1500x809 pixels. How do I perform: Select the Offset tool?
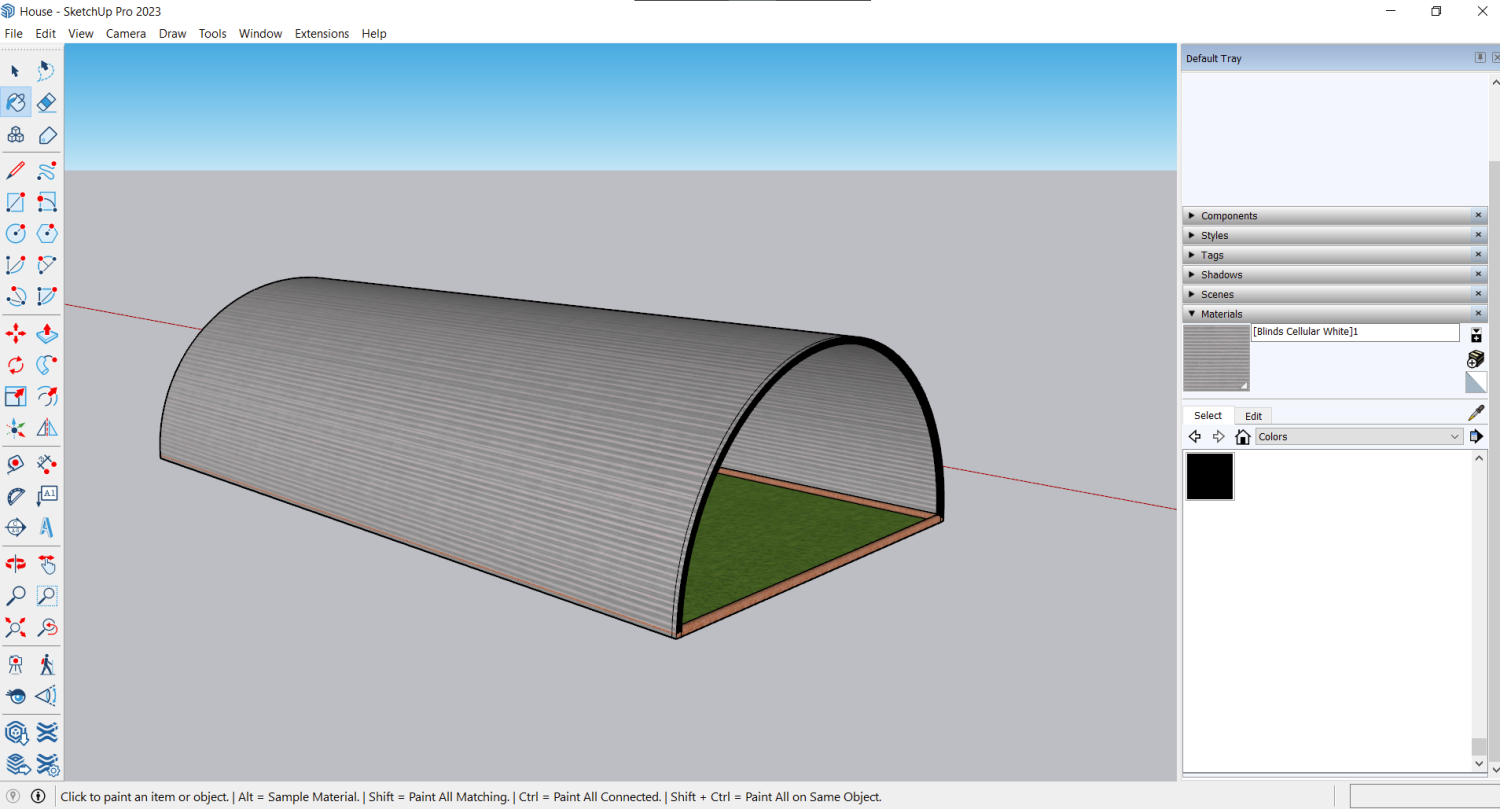[x=46, y=396]
